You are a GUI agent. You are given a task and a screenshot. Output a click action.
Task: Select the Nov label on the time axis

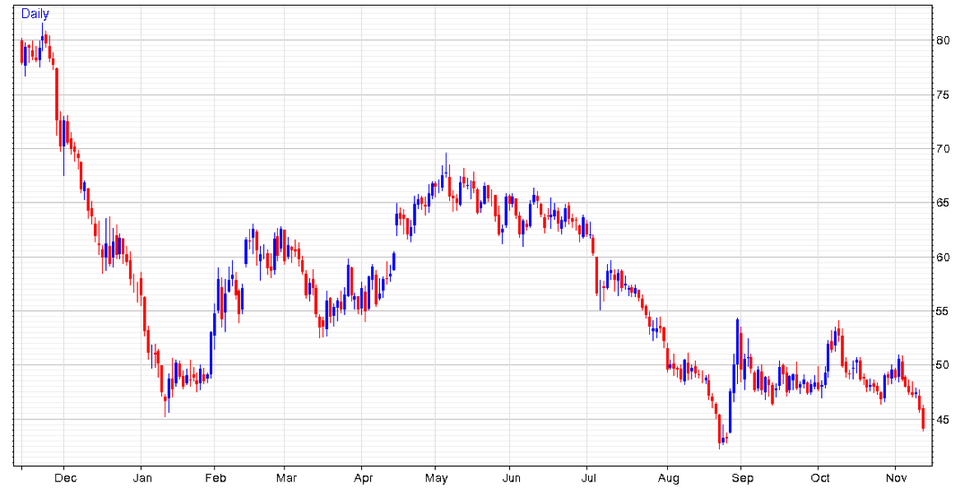pos(896,478)
